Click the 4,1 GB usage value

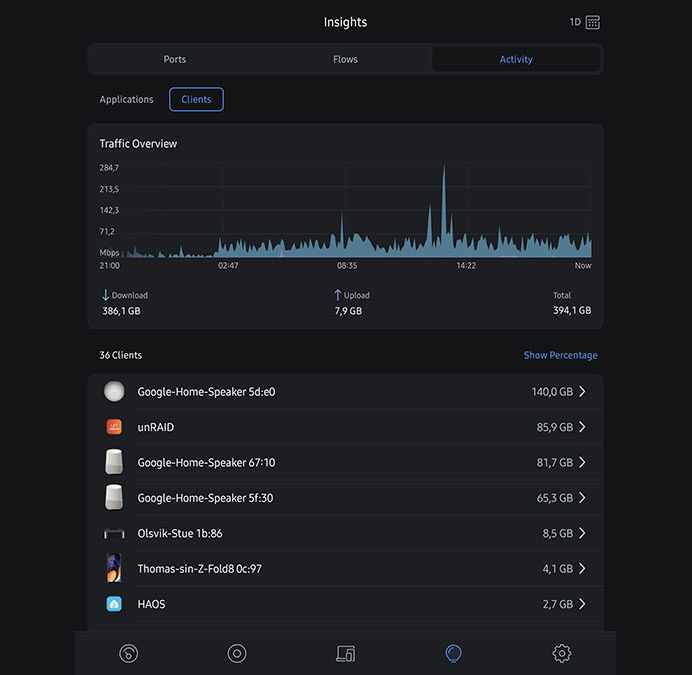pyautogui.click(x=558, y=569)
